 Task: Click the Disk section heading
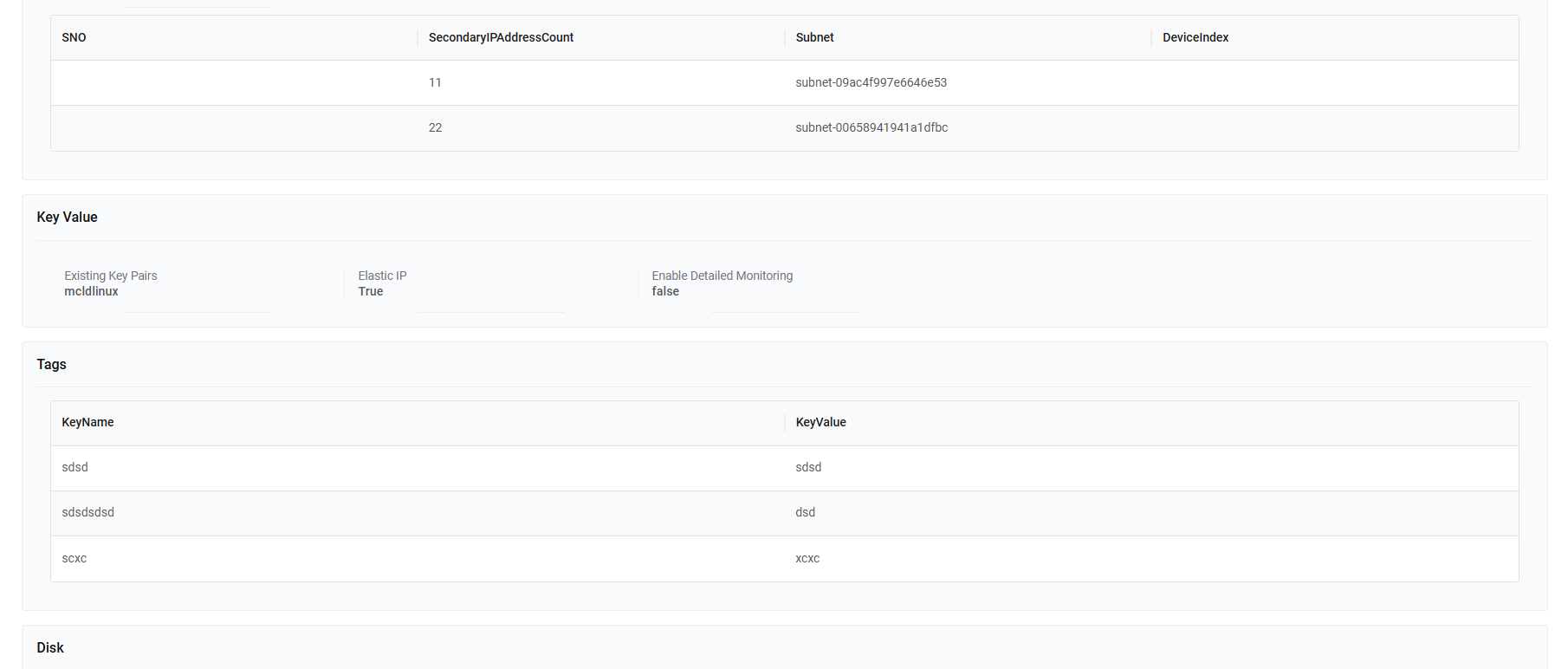50,647
